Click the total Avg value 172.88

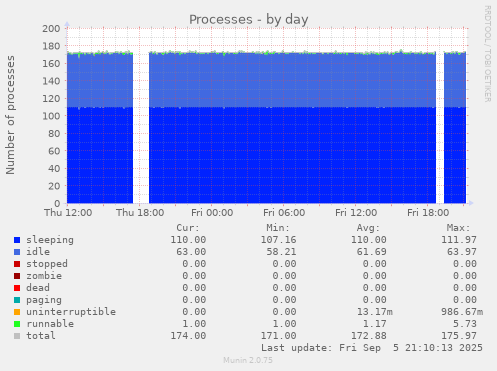point(369,336)
